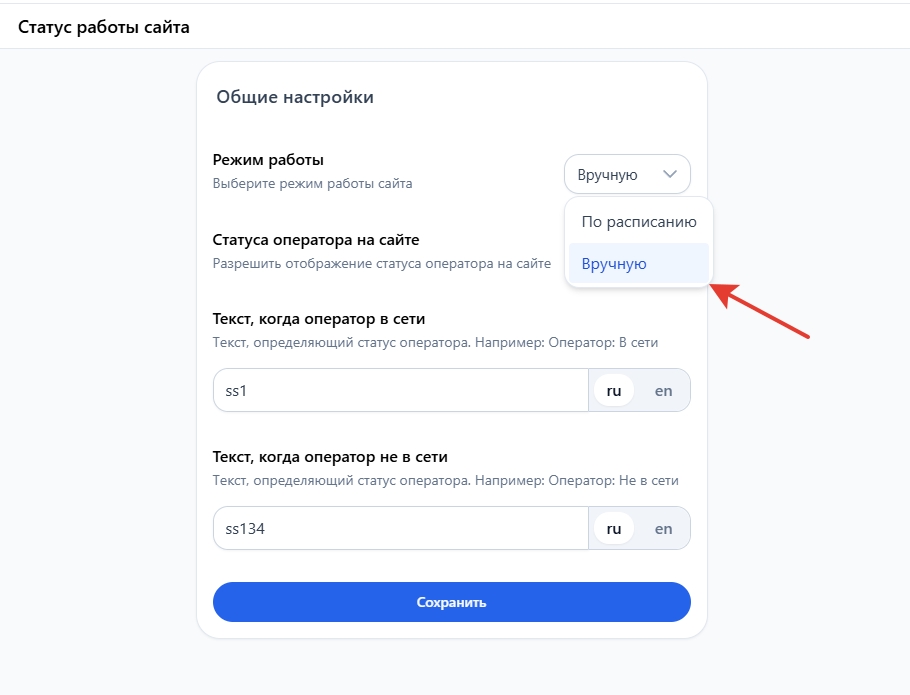910x695 pixels.
Task: Click the Текст, когда оператор в сети label
Action: 319,320
